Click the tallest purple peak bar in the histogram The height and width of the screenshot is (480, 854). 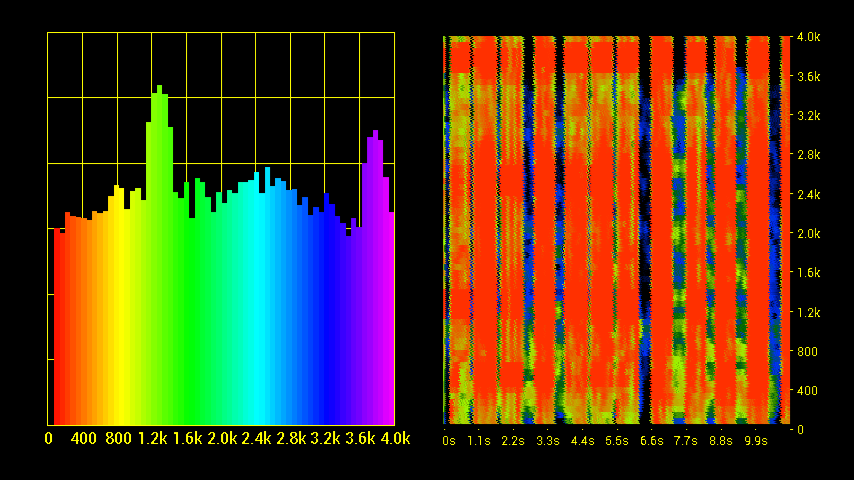tap(375, 278)
